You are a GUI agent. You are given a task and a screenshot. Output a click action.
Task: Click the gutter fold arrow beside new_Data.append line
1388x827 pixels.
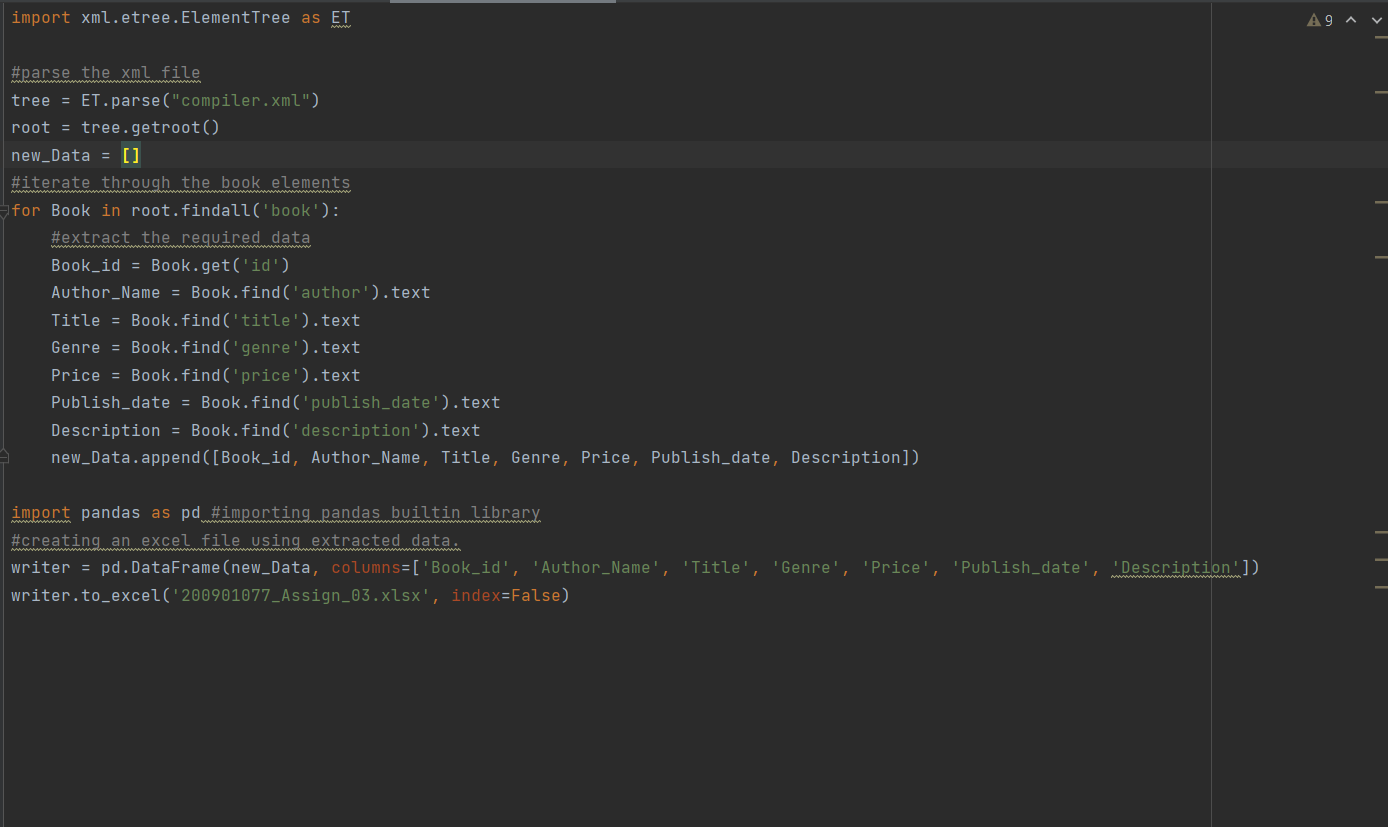(x=4, y=455)
